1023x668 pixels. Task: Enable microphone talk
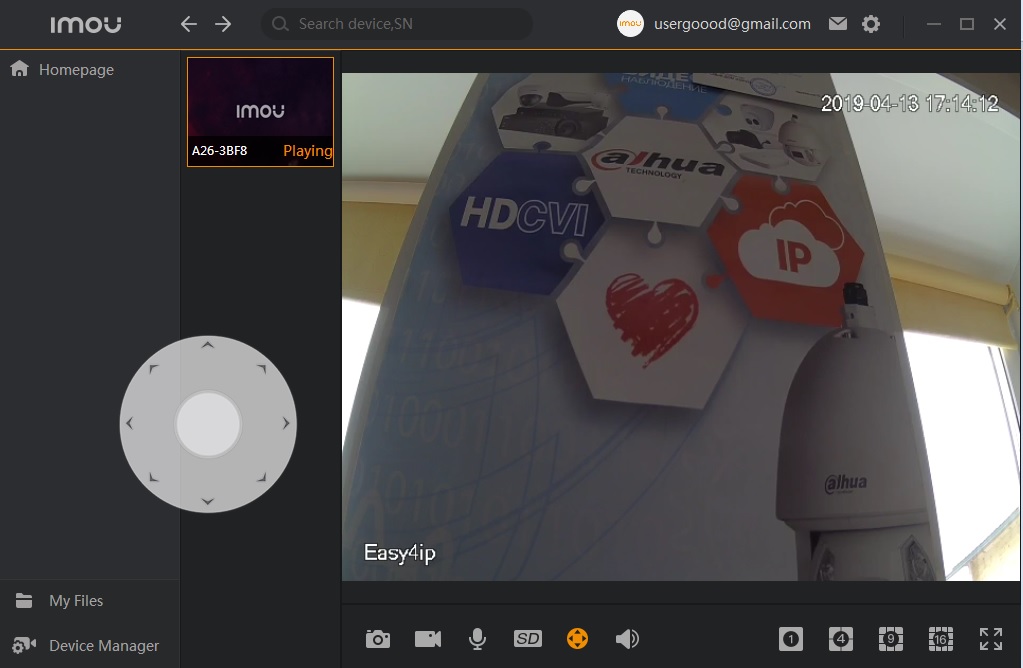point(478,639)
